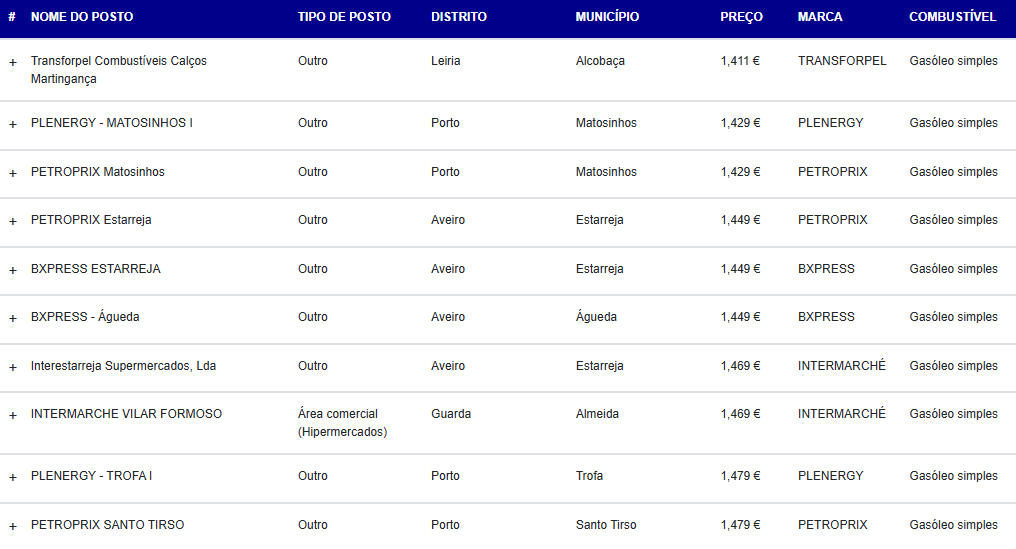Sort by the TIPO DE POSTO column
The width and height of the screenshot is (1016, 549).
[344, 17]
